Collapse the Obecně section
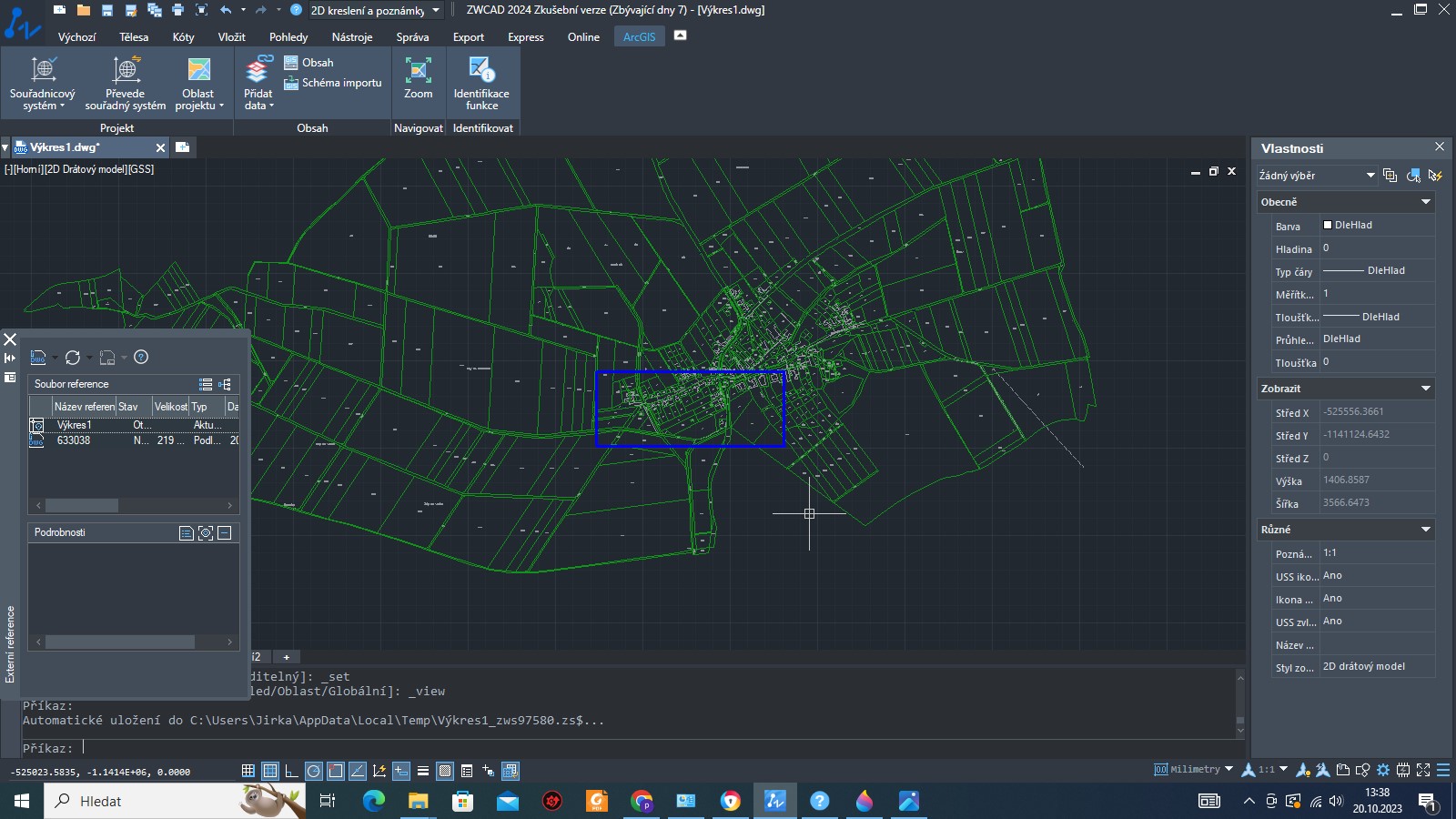The height and width of the screenshot is (819, 1456). [x=1426, y=202]
